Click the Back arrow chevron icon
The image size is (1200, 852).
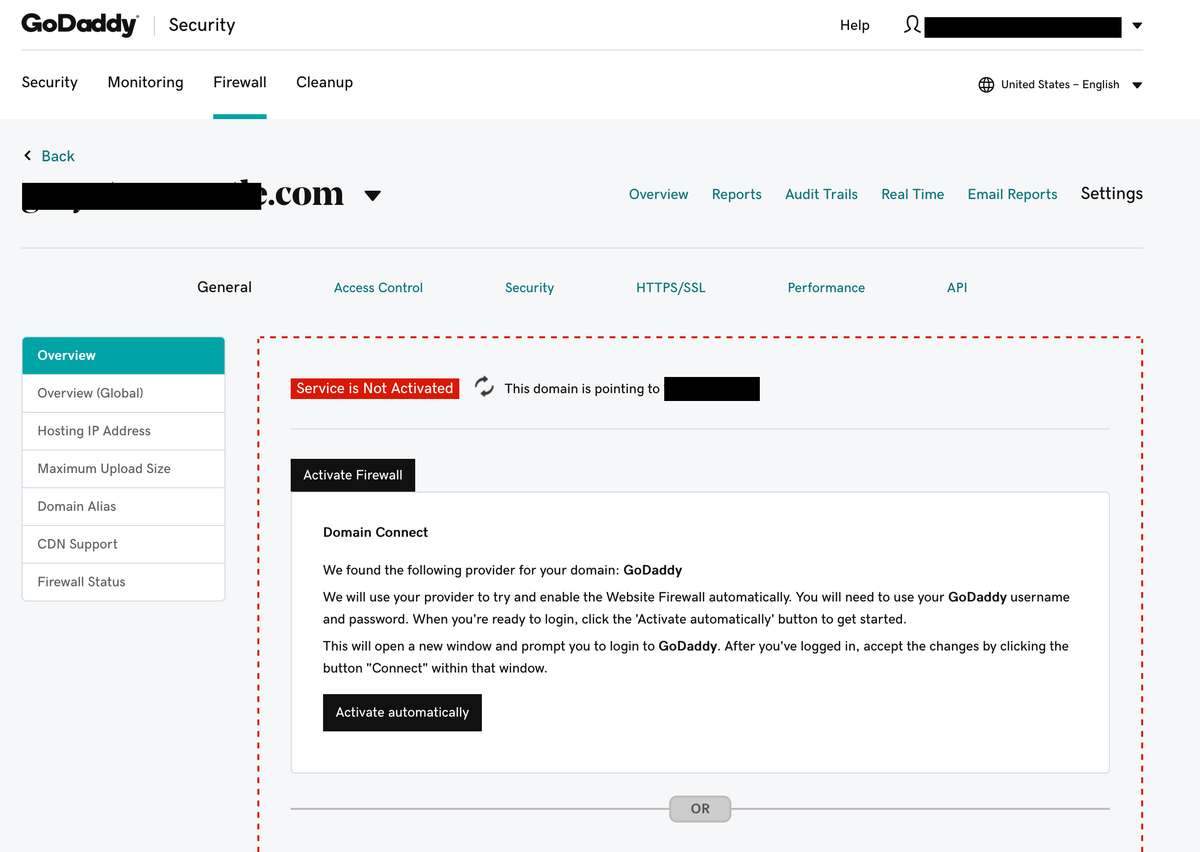28,156
